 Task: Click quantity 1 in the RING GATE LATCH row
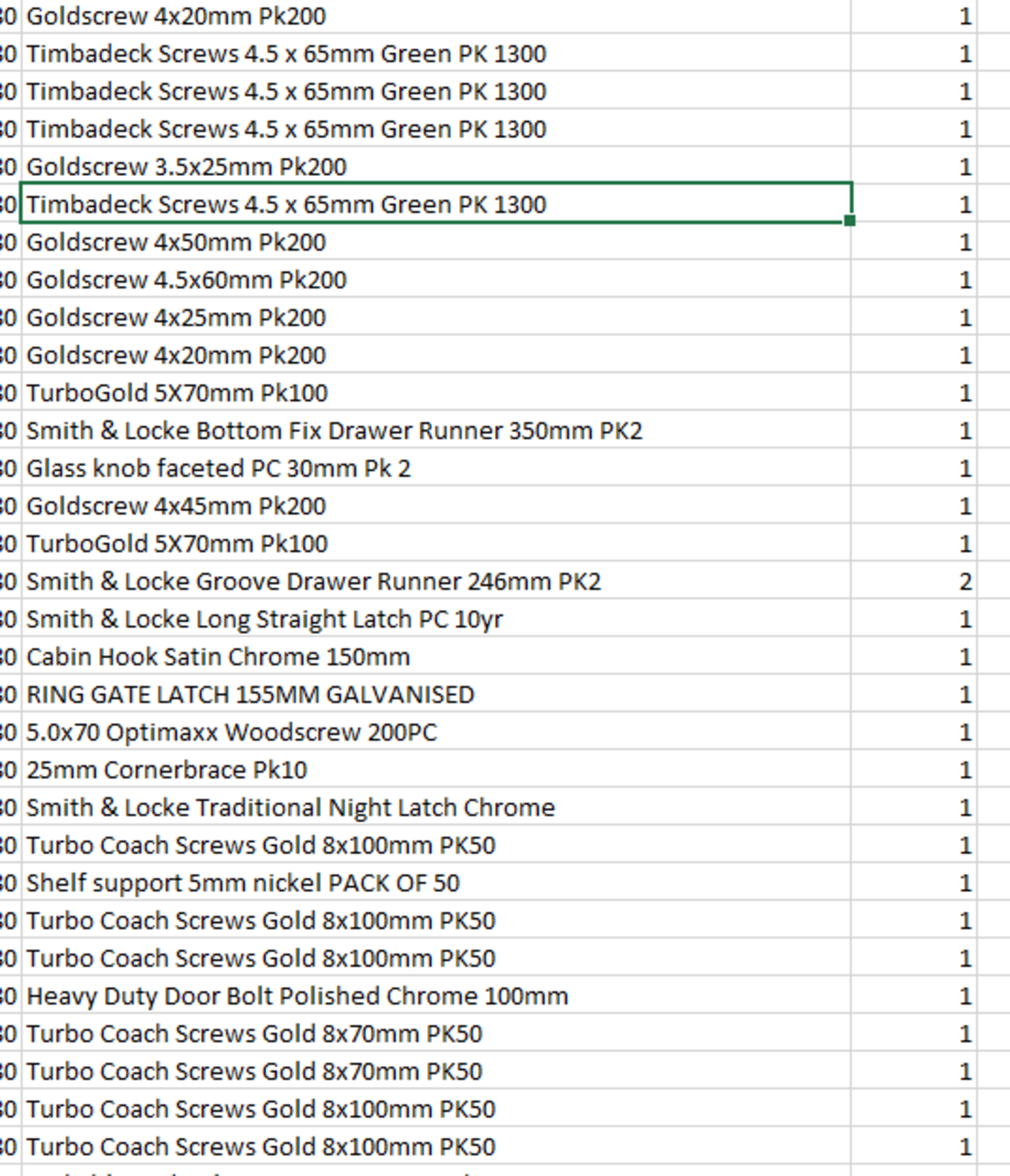tap(914, 694)
